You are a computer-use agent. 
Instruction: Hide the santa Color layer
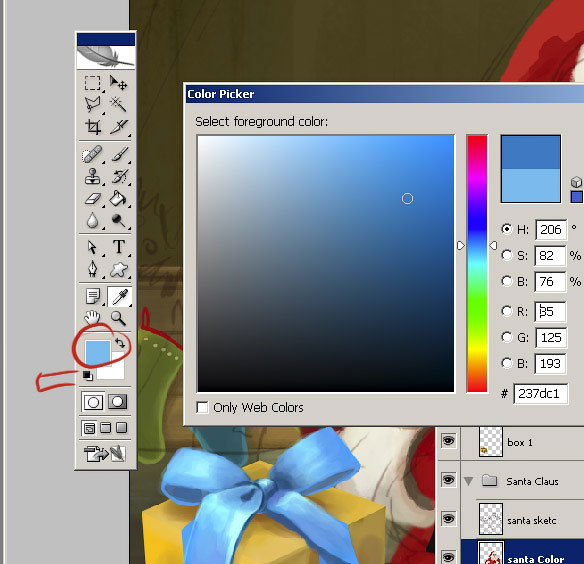(448, 557)
